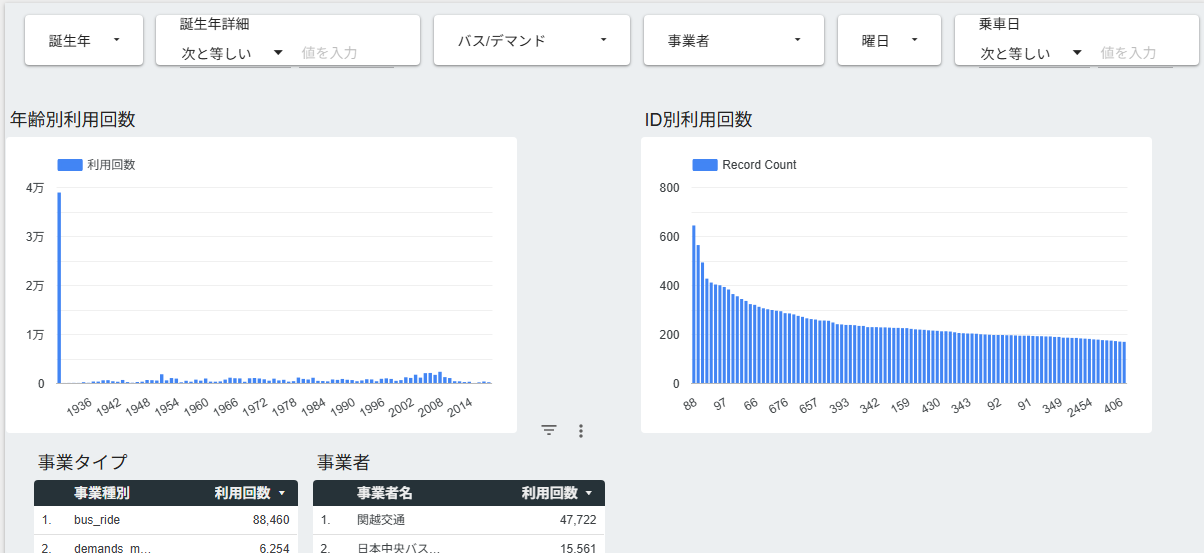The image size is (1204, 553).
Task: Click the 利用回数 legend color swatch
Action: [x=70, y=165]
